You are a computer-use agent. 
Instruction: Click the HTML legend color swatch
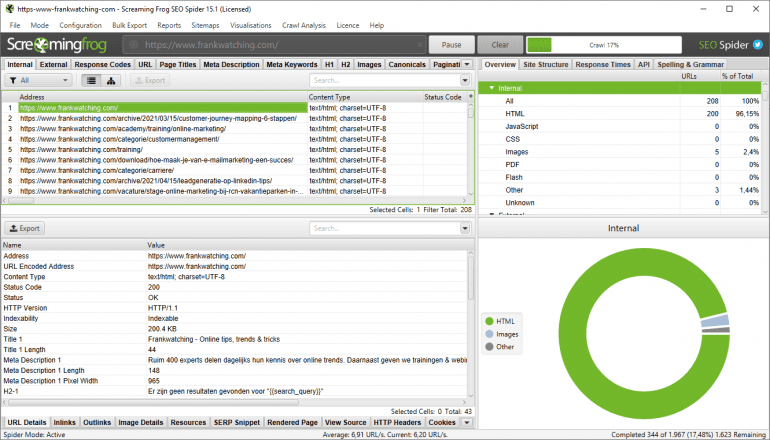pyautogui.click(x=489, y=321)
